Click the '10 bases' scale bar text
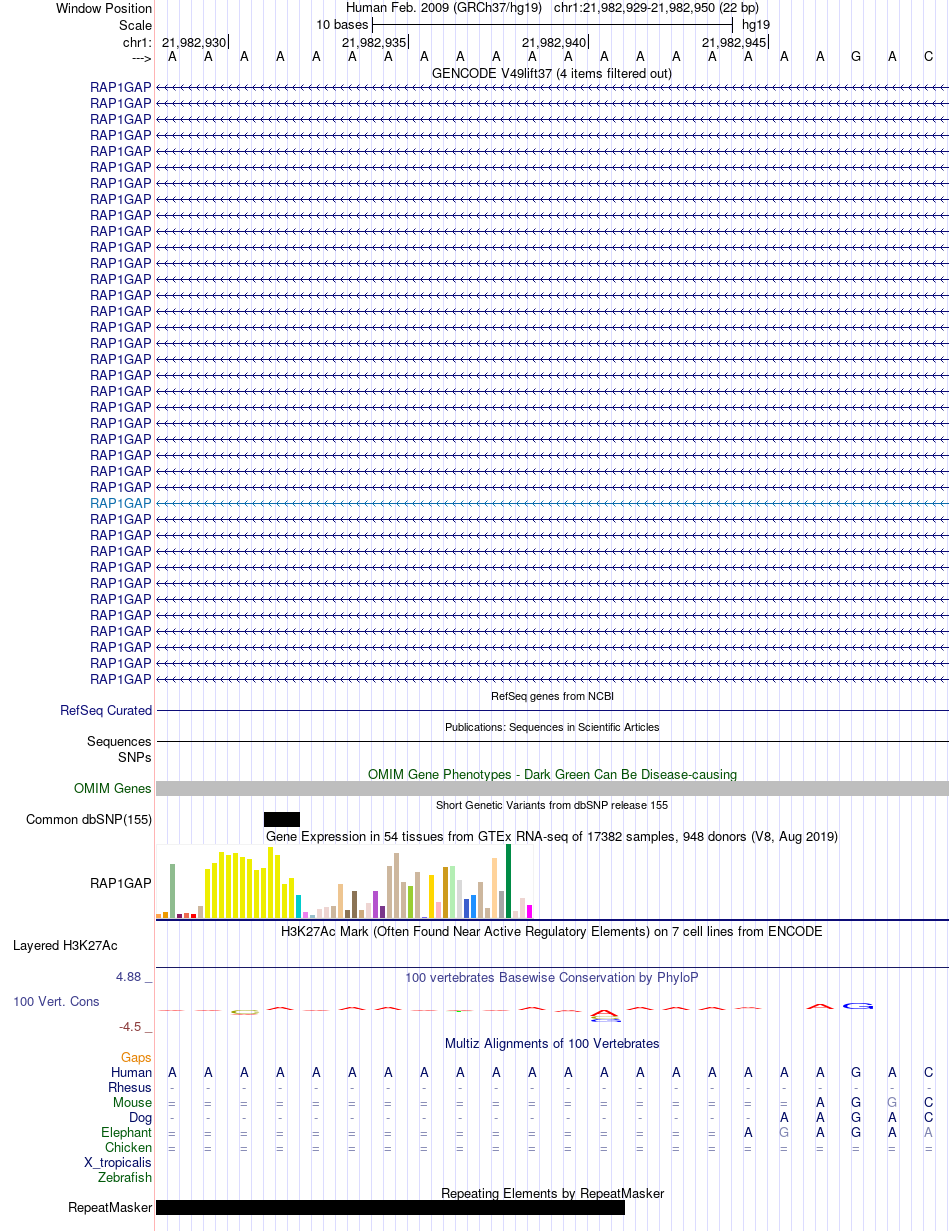The height and width of the screenshot is (1231, 950). click(x=342, y=24)
